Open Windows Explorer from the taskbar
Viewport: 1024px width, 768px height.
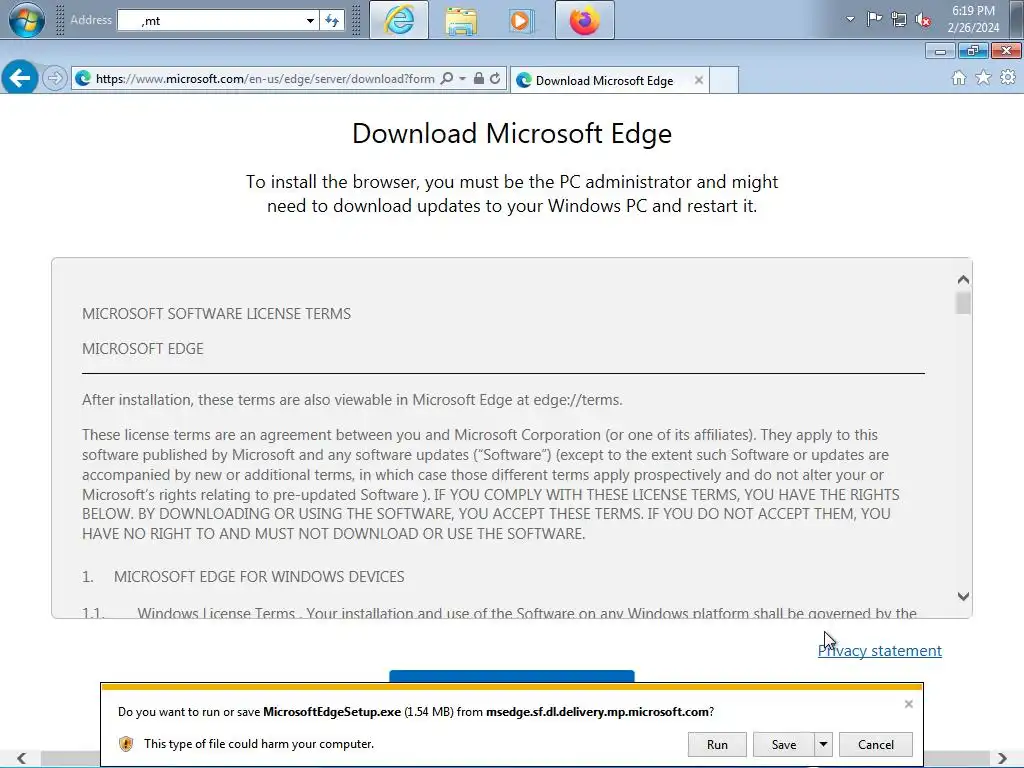coord(461,20)
